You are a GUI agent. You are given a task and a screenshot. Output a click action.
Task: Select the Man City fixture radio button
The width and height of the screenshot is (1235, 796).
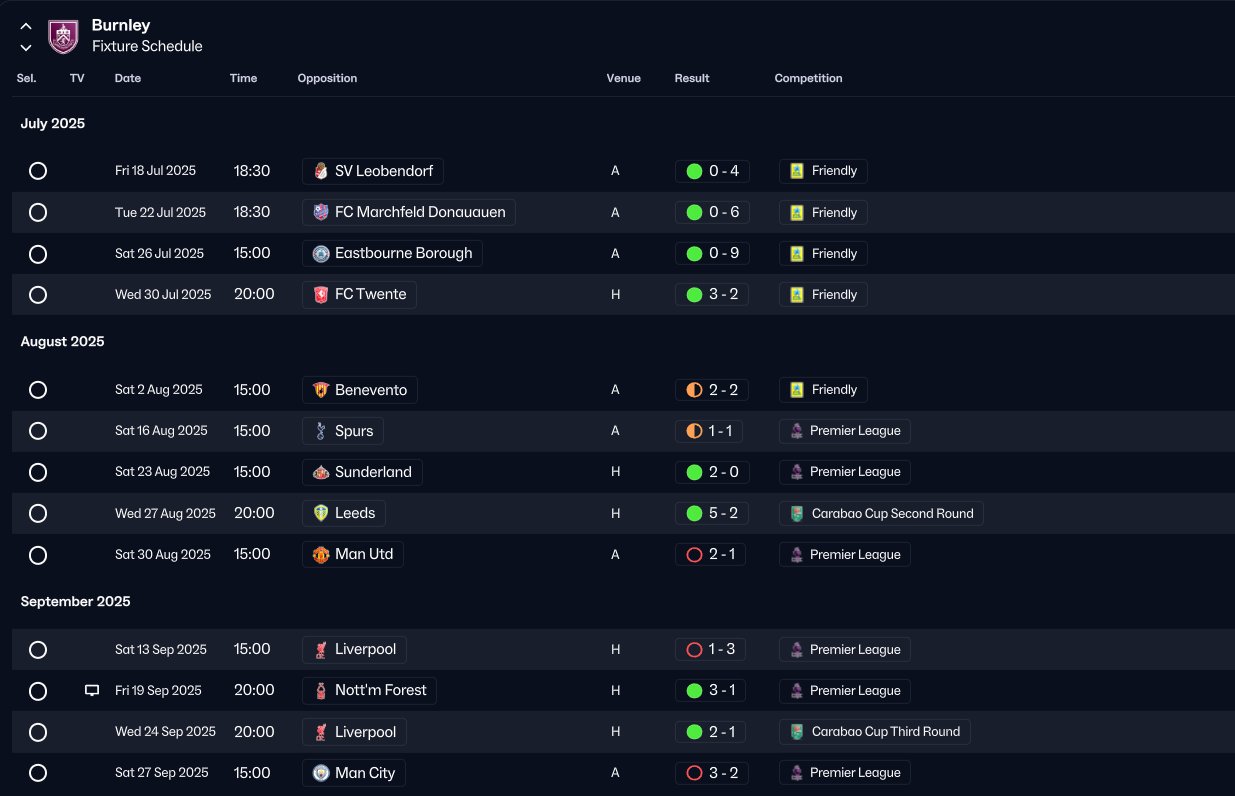click(x=38, y=773)
